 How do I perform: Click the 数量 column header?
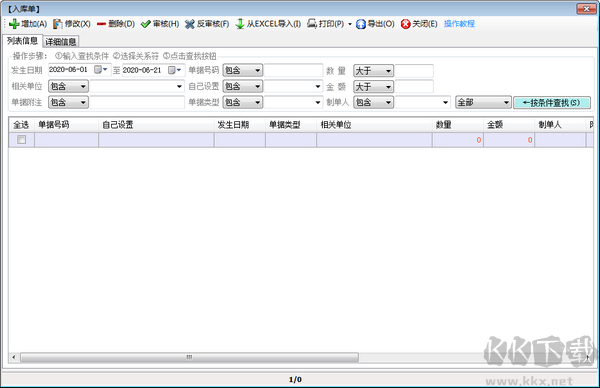(x=458, y=125)
